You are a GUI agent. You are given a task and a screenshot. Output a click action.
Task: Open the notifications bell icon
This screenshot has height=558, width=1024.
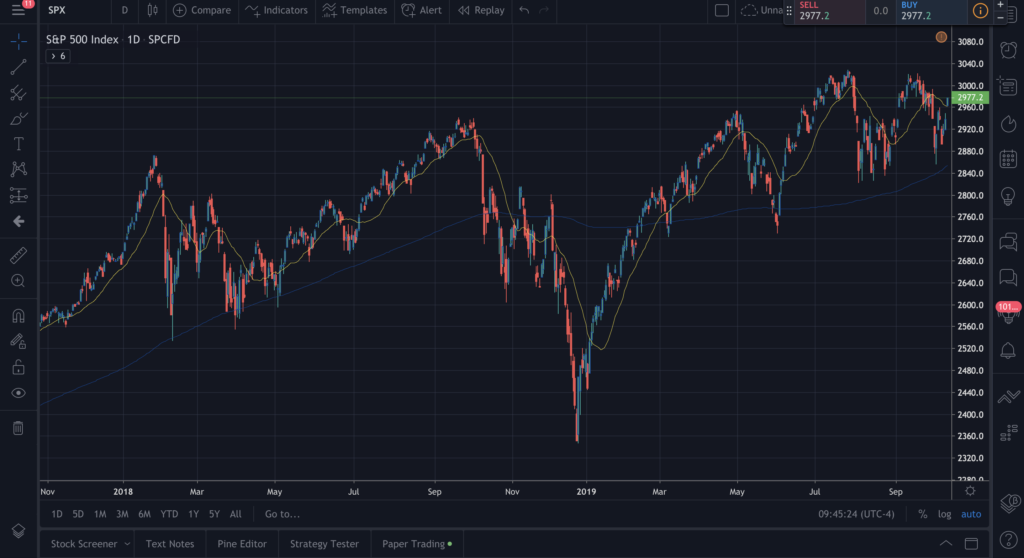pos(1008,352)
